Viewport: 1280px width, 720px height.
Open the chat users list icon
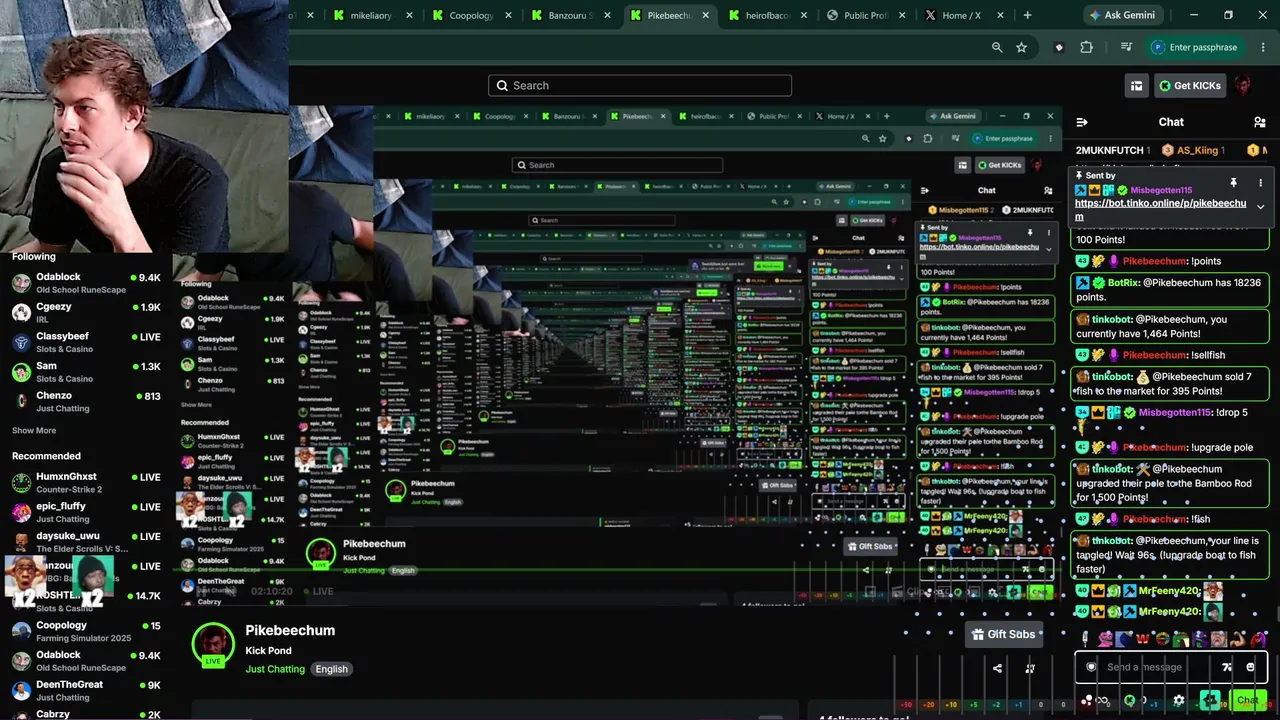[x=1259, y=122]
